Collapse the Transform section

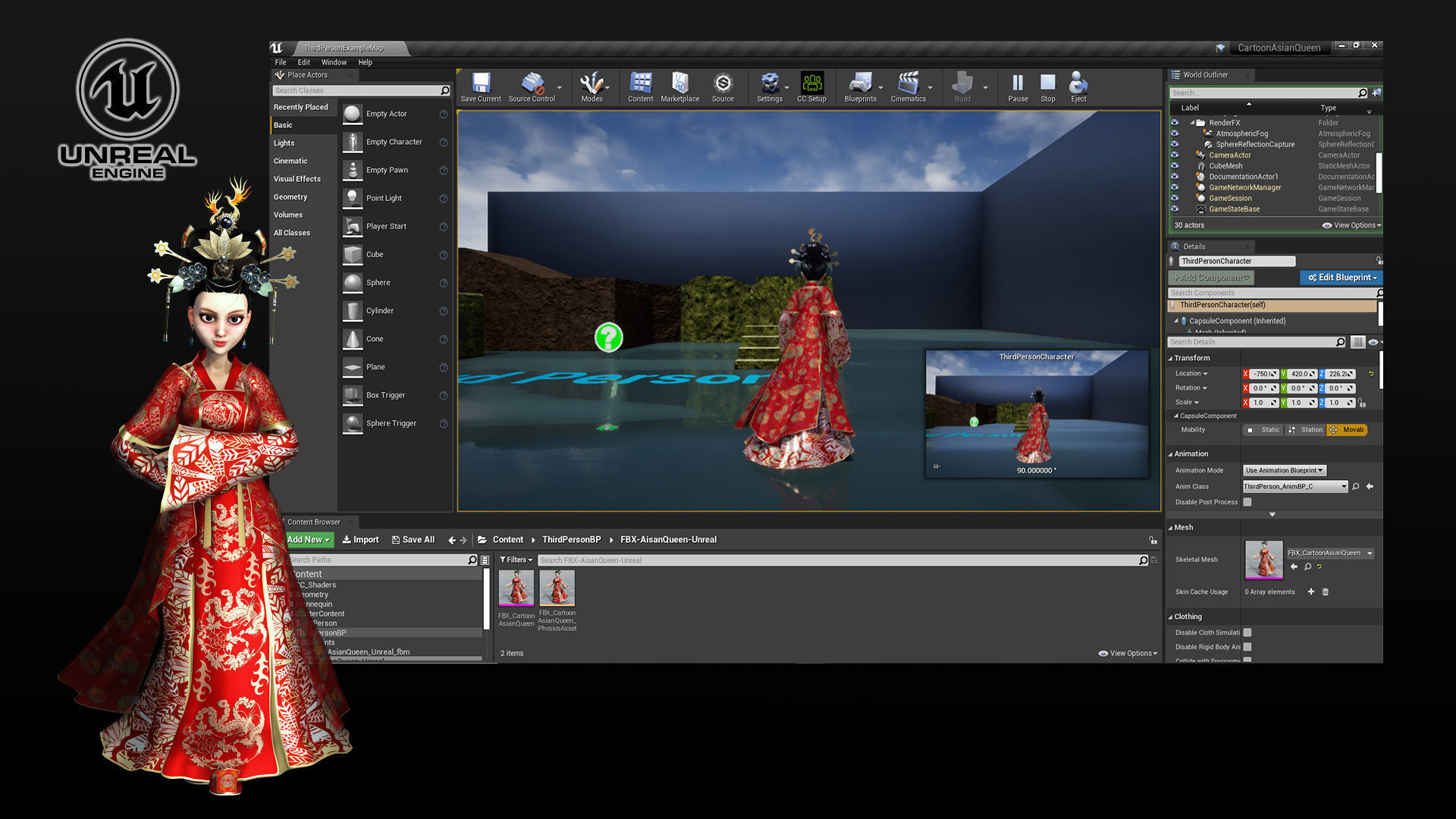pyautogui.click(x=1171, y=358)
